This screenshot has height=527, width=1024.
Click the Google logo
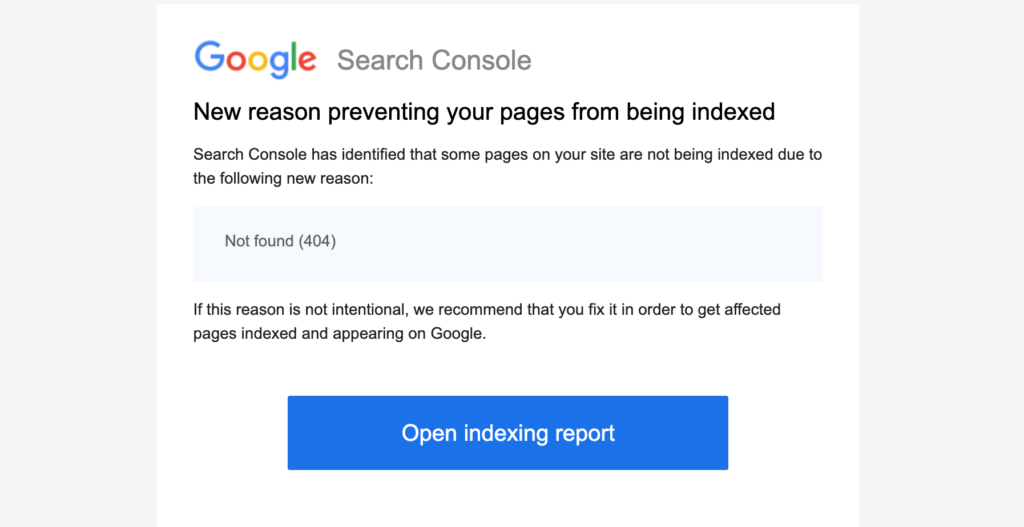click(255, 59)
